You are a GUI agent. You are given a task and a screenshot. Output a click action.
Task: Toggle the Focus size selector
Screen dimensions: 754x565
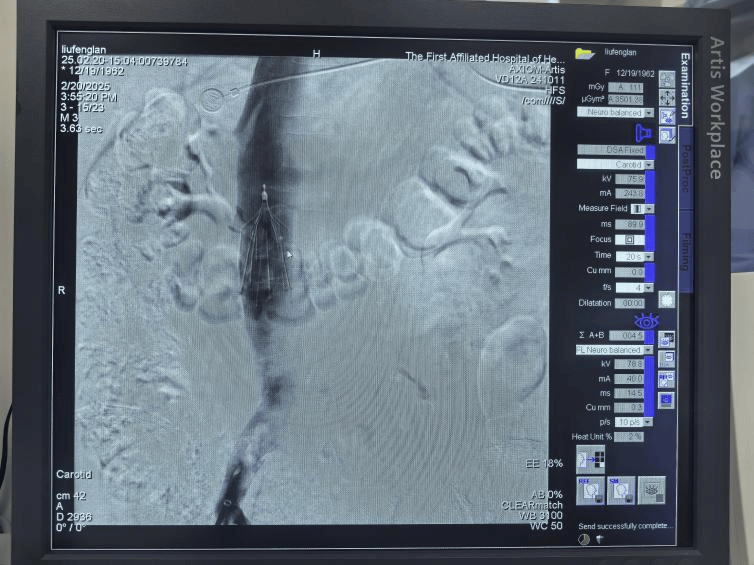click(630, 240)
